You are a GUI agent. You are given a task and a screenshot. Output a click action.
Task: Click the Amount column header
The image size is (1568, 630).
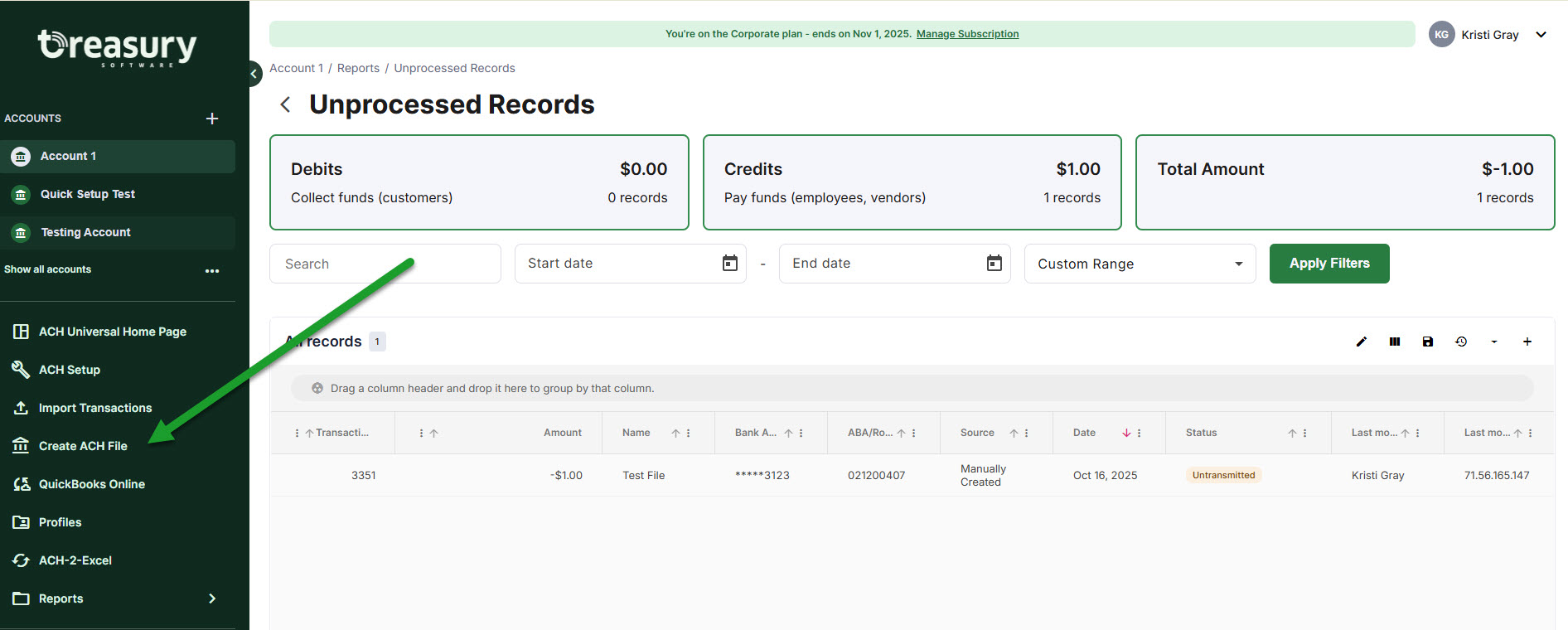tap(563, 433)
